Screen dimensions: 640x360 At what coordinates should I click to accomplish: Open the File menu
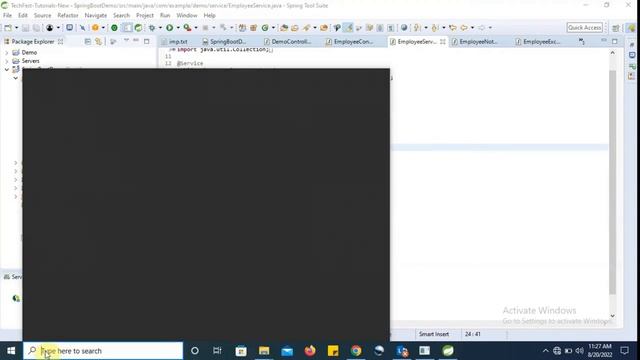pos(7,16)
